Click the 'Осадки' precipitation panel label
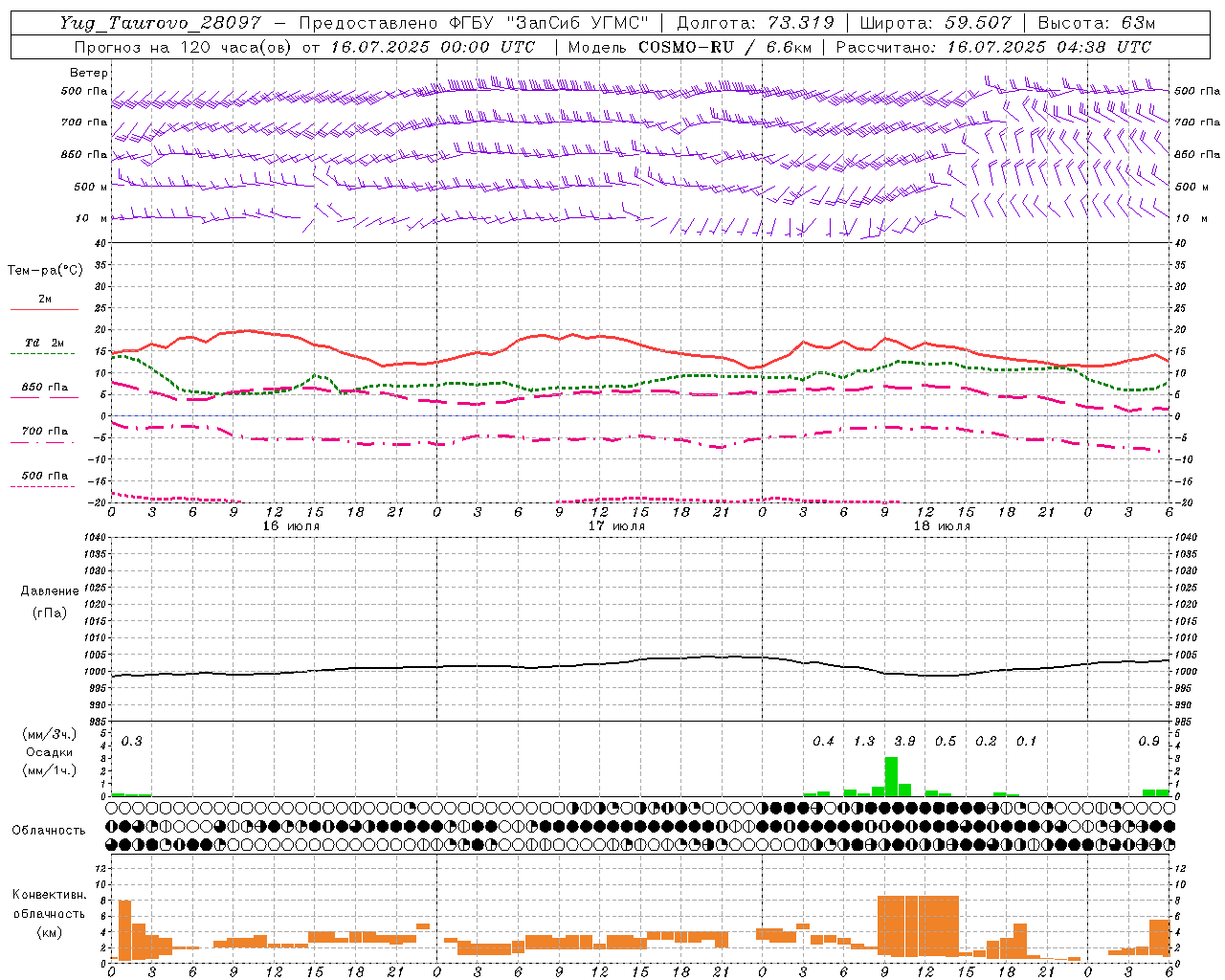The width and height of the screenshot is (1225, 980). coord(49,752)
